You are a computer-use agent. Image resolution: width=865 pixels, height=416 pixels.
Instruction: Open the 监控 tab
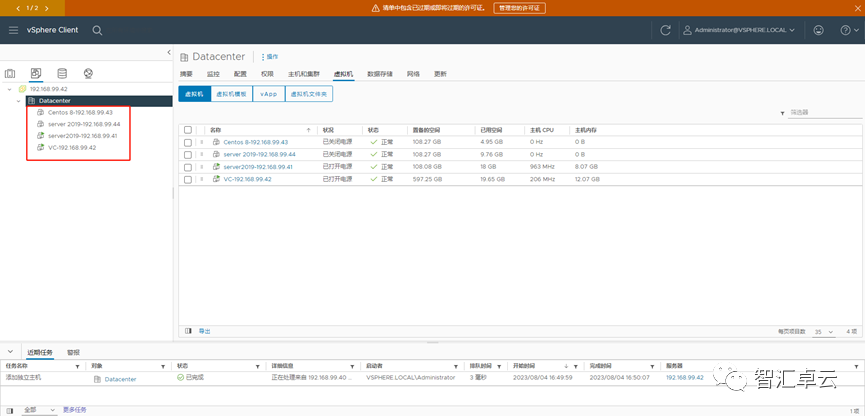(213, 74)
